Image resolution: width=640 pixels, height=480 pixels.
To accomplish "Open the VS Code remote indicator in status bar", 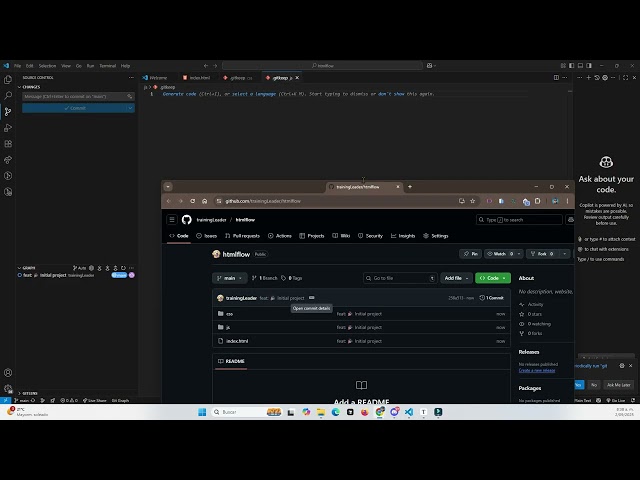I will click(5, 400).
